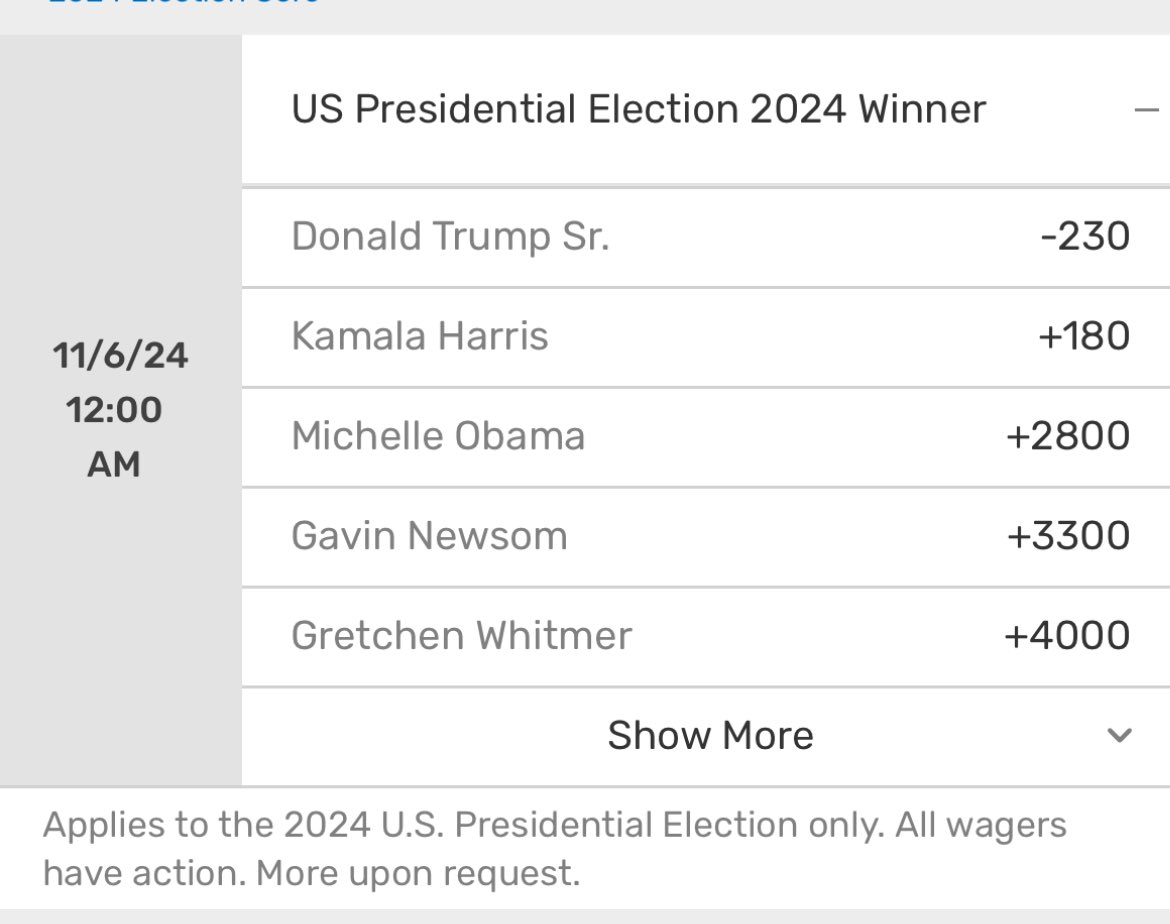
Task: Click the AM label under event time
Action: pos(114,464)
